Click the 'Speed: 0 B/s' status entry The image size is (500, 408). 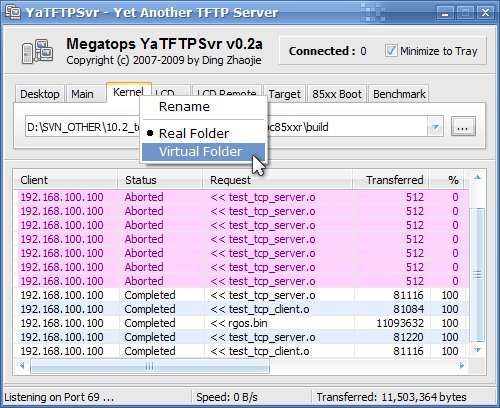pos(227,397)
